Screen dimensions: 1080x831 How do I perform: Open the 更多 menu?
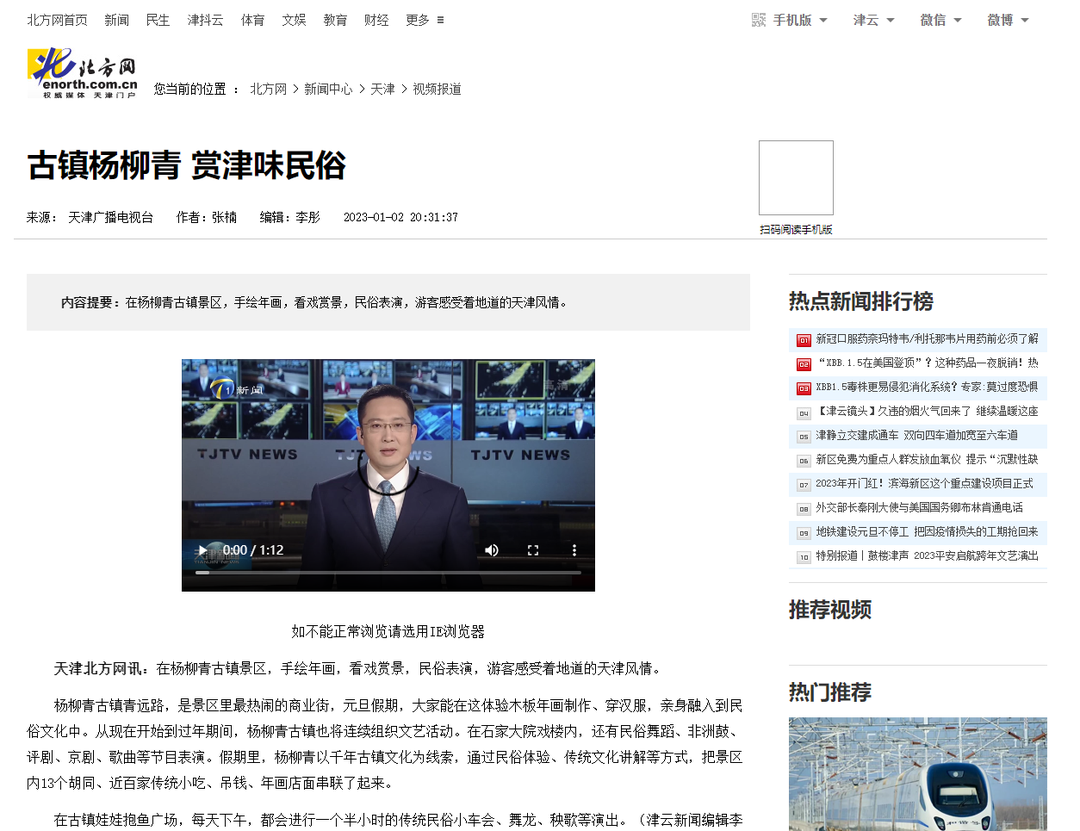[417, 19]
